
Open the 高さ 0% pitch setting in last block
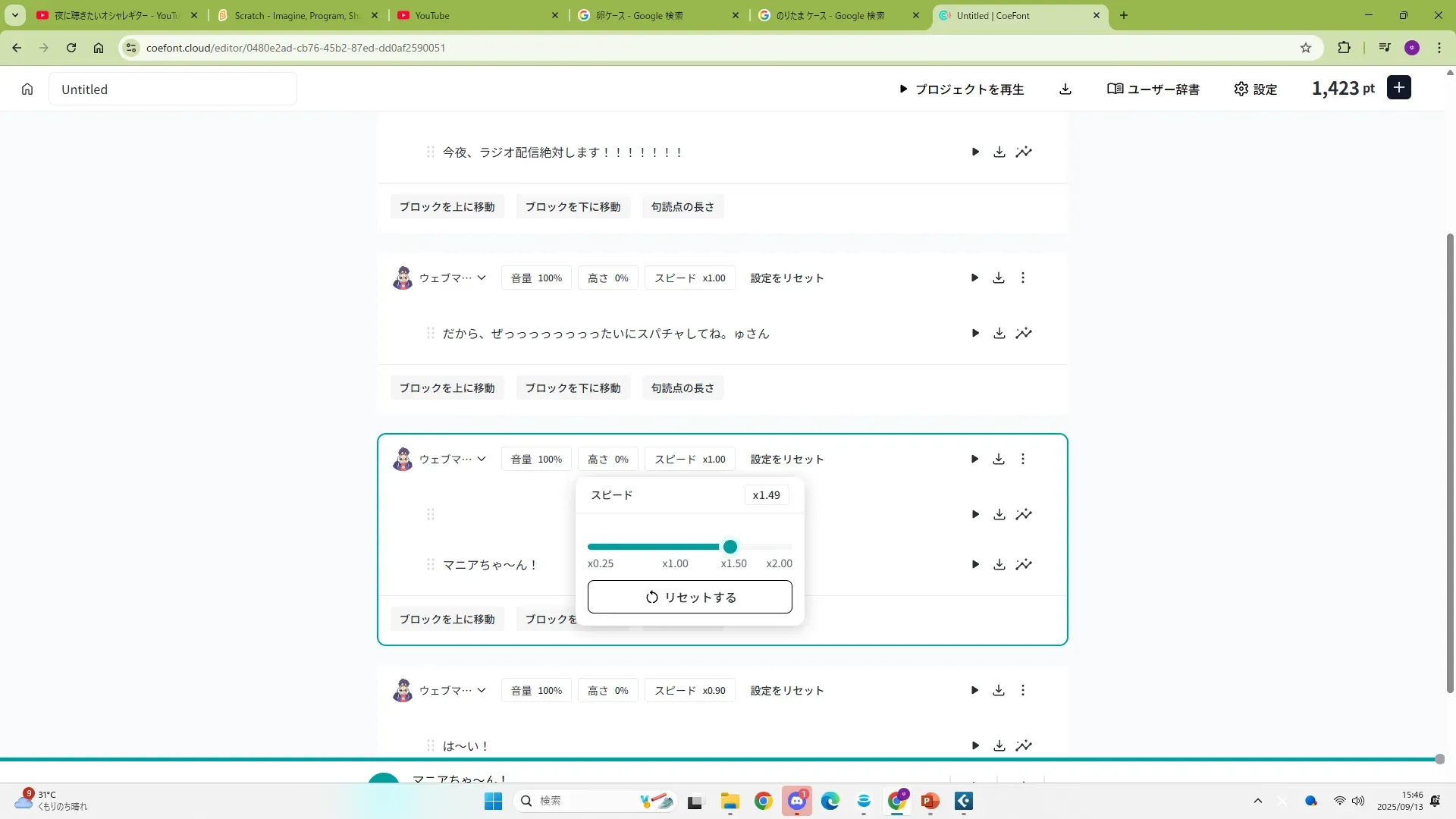[607, 691]
